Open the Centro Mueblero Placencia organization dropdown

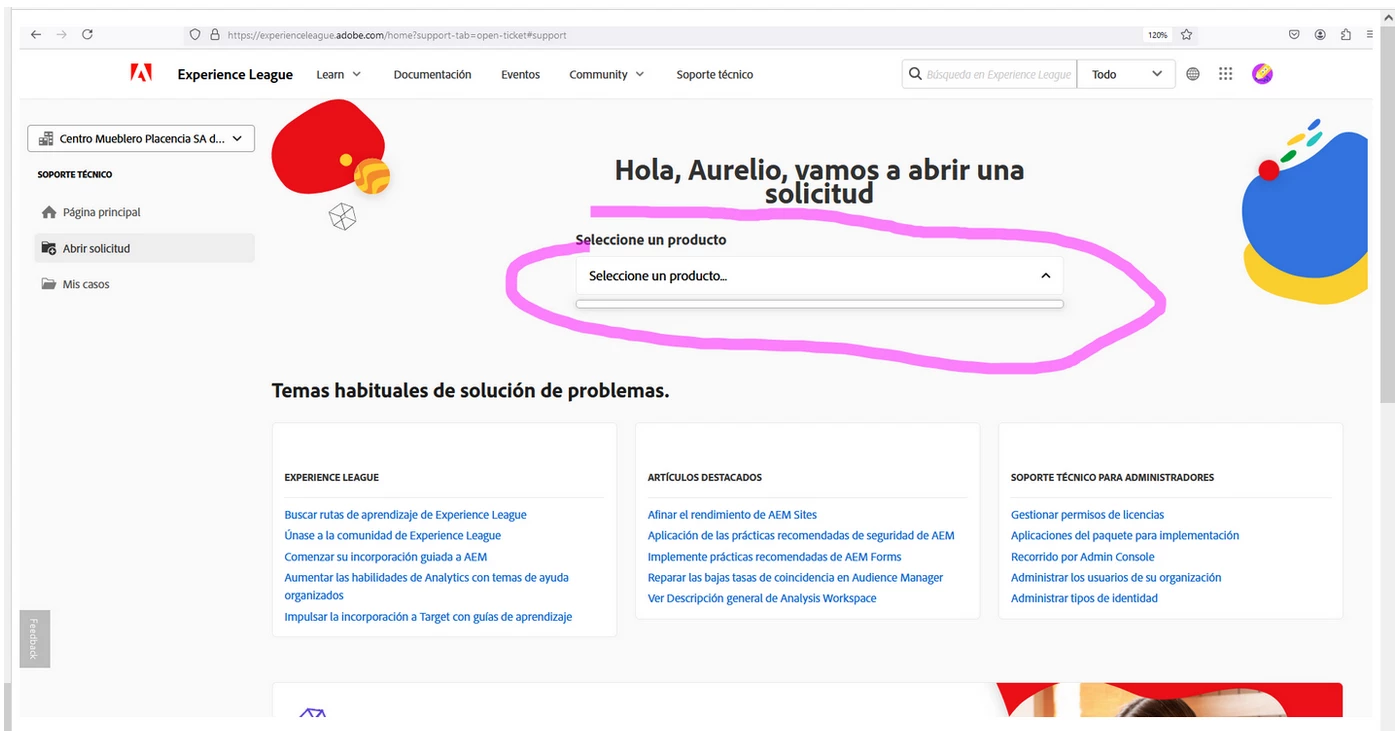click(x=141, y=139)
